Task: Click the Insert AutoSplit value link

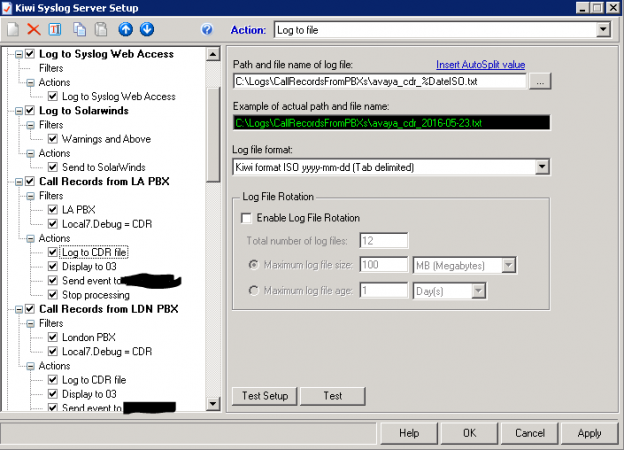Action: pos(480,64)
